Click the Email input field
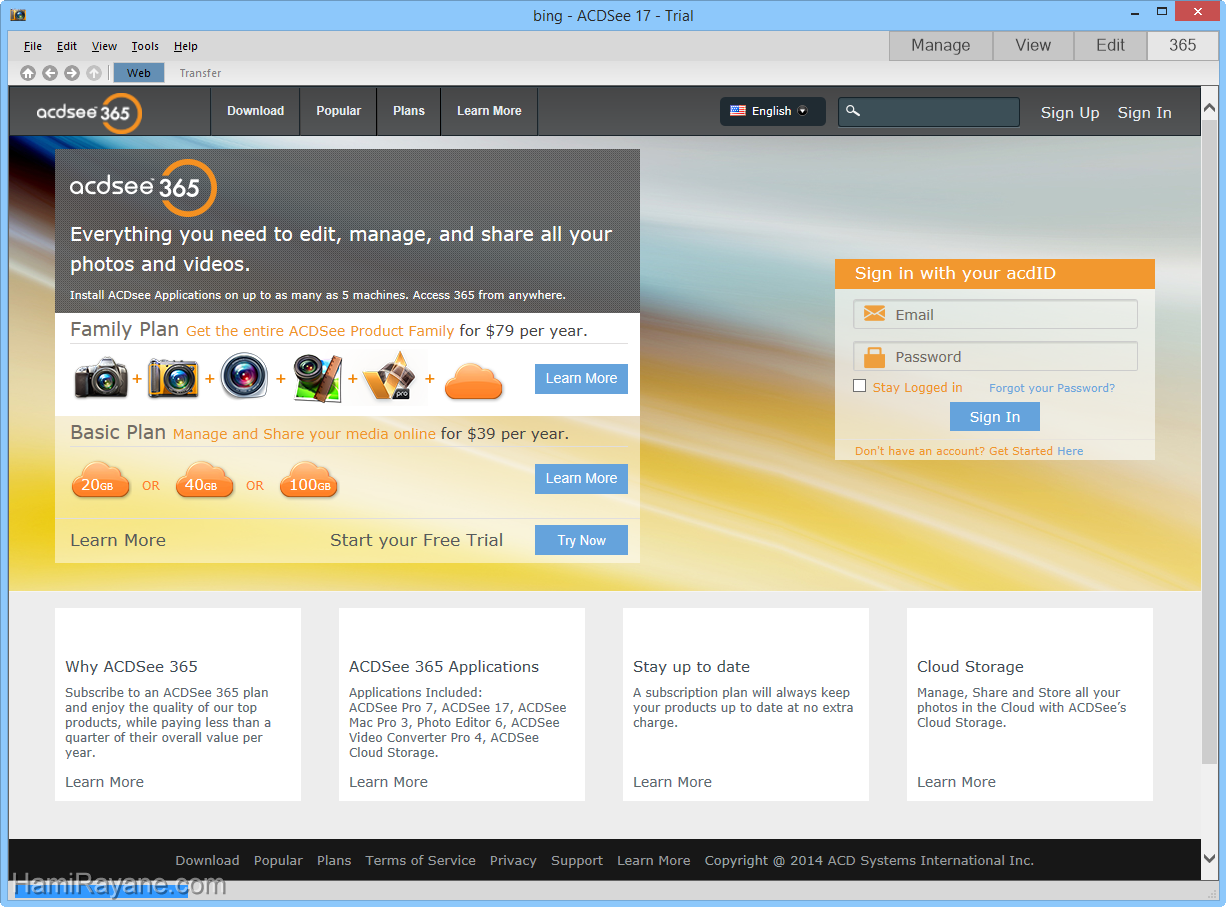The height and width of the screenshot is (907, 1226). [995, 315]
